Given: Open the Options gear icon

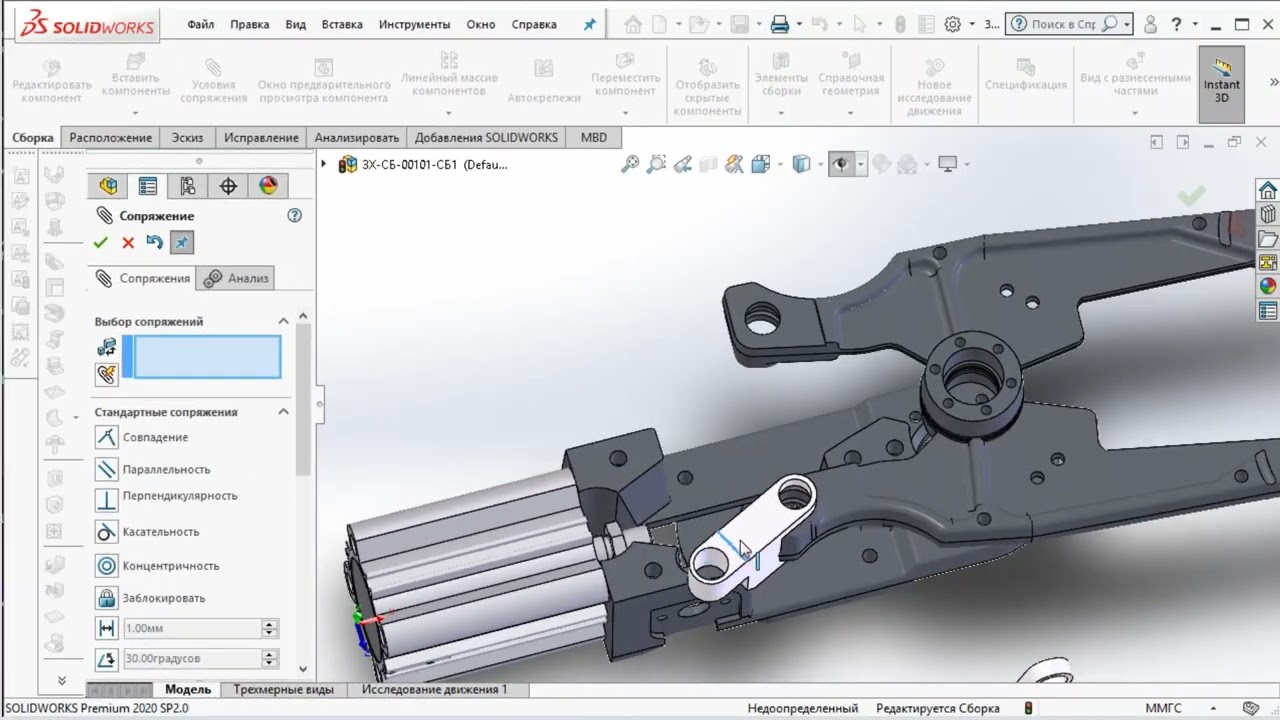Looking at the screenshot, I should coord(953,24).
